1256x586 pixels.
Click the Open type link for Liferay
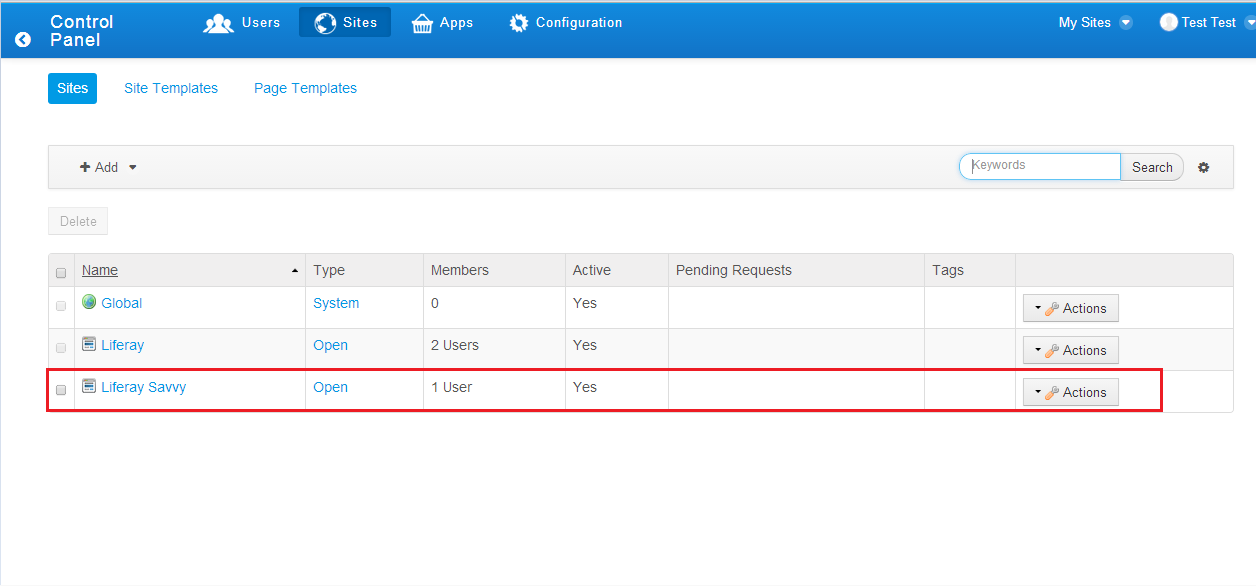[330, 345]
